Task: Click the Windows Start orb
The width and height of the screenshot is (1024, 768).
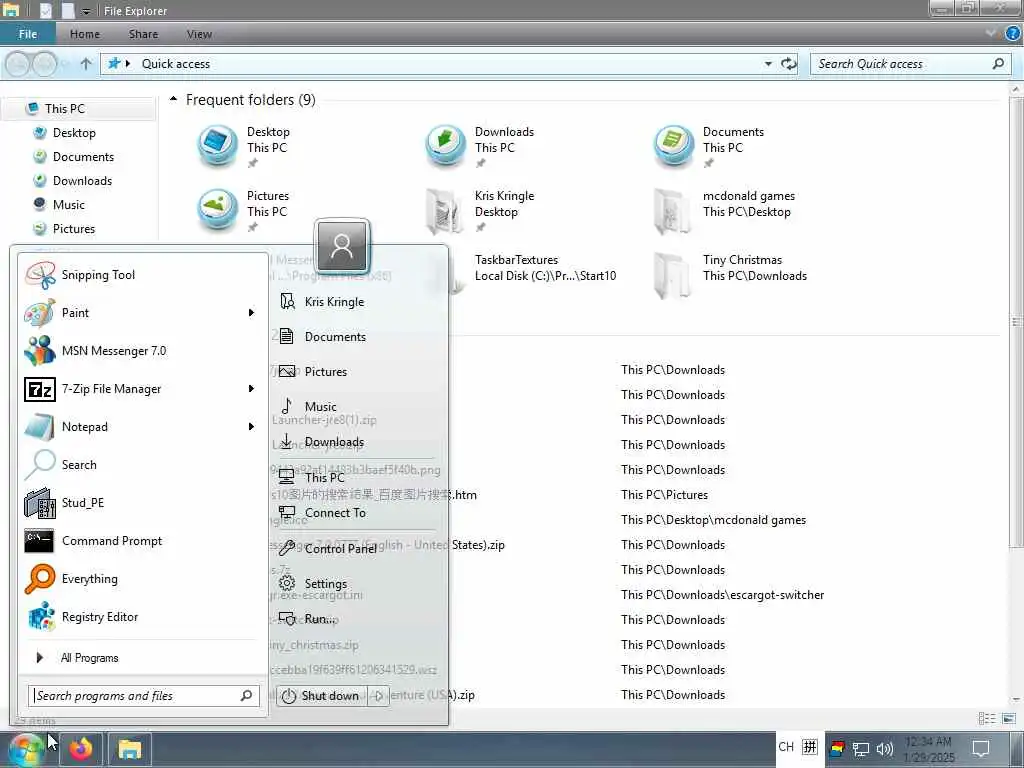Action: point(26,749)
